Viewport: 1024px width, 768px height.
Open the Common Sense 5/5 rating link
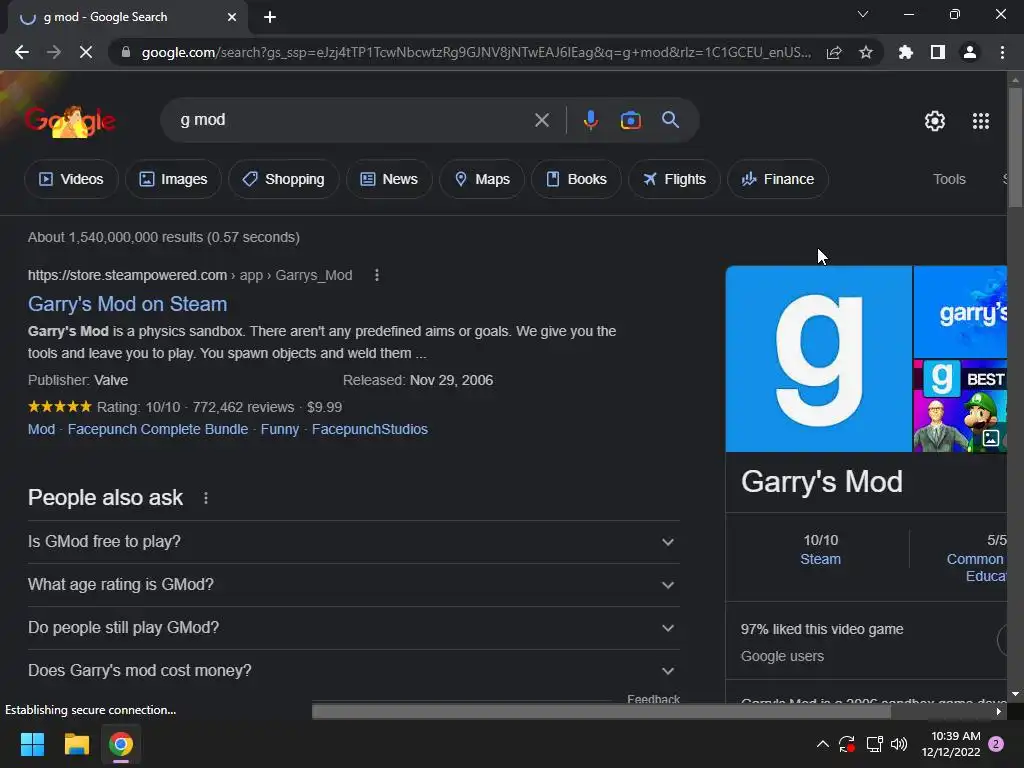(x=976, y=568)
